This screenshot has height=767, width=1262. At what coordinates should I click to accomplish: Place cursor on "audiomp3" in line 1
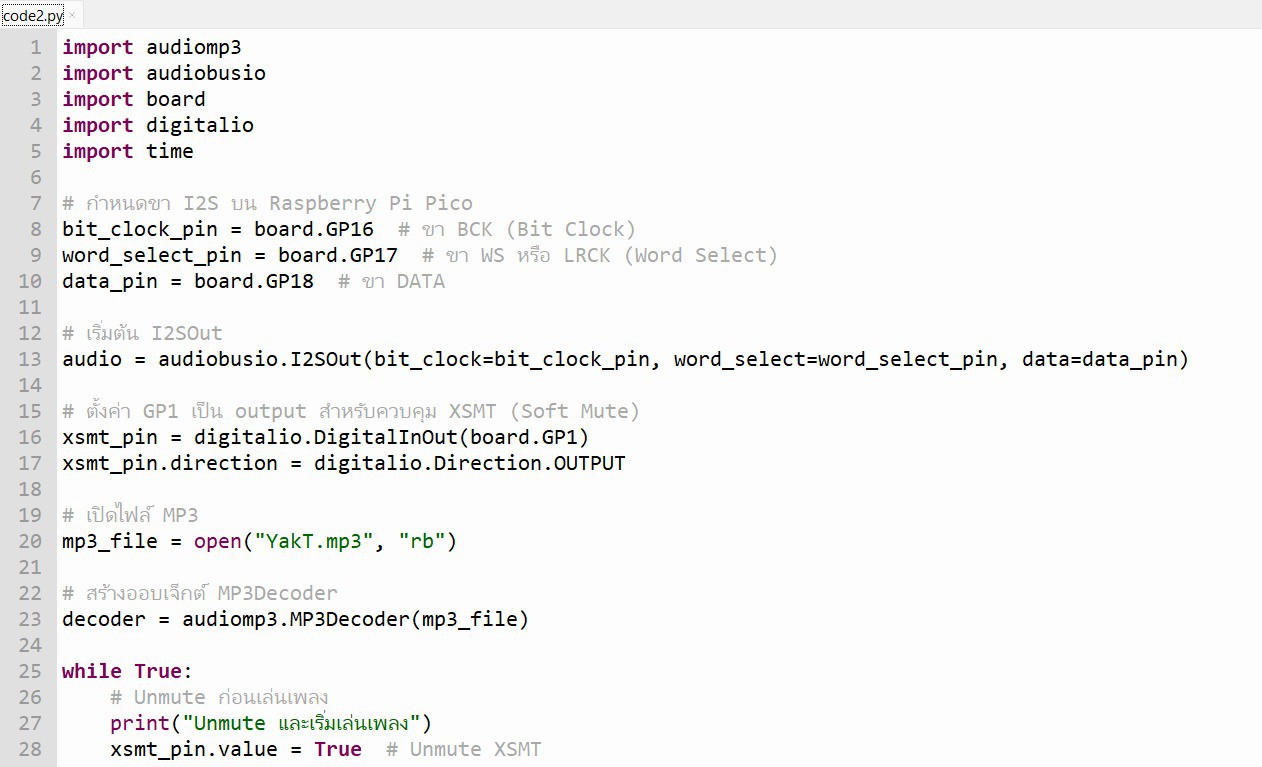pos(193,47)
